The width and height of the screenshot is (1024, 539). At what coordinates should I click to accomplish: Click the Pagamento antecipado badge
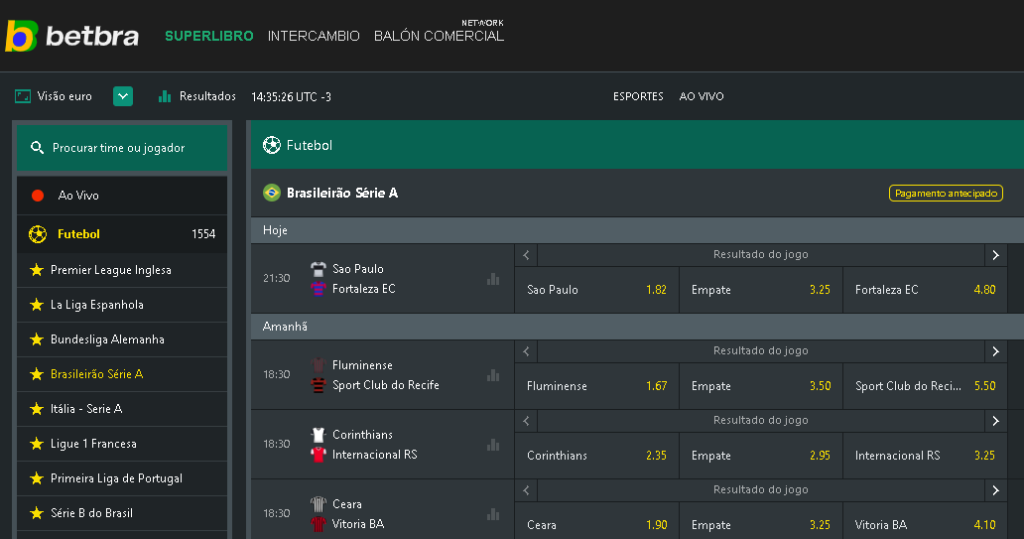click(x=945, y=193)
